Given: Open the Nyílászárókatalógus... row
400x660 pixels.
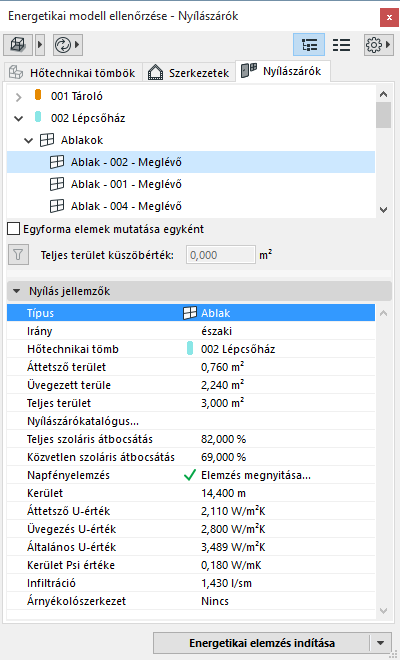Looking at the screenshot, I should pos(191,421).
